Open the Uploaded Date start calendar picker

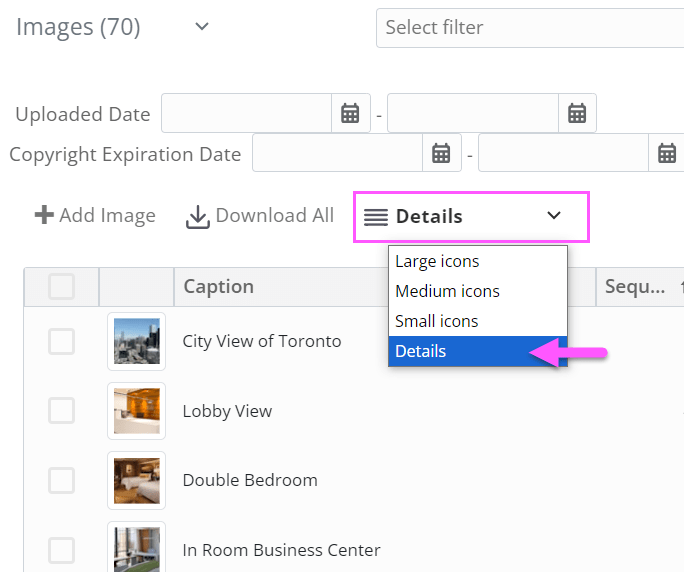[350, 113]
